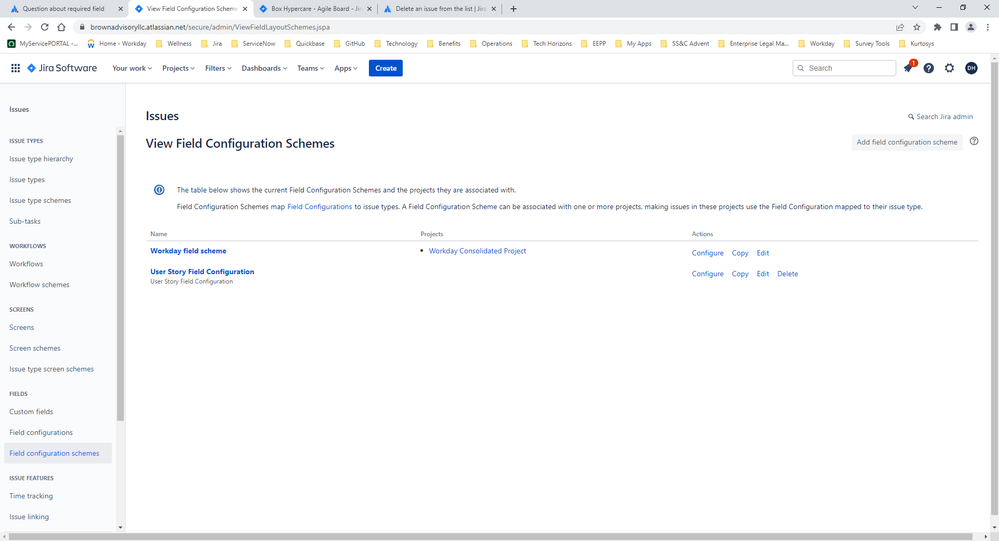
Task: Expand the Filters dropdown menu
Action: (218, 68)
